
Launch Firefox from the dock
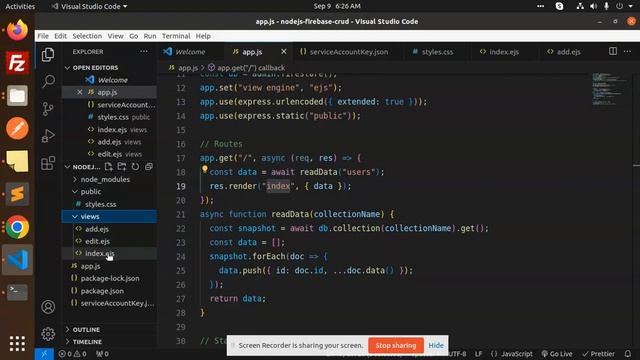coord(17,30)
